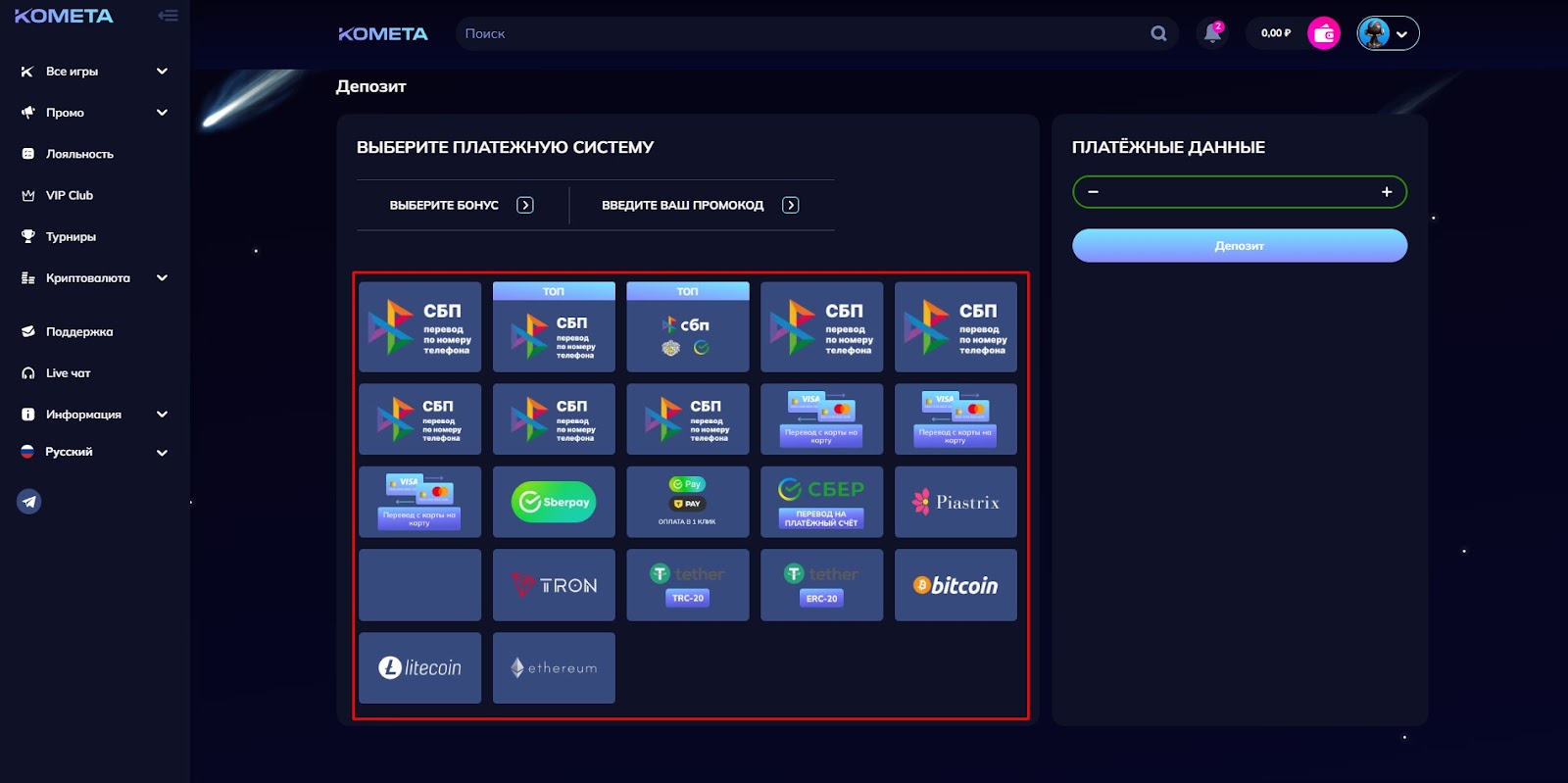Pick the Pay one-click payment tile

pyautogui.click(x=688, y=502)
